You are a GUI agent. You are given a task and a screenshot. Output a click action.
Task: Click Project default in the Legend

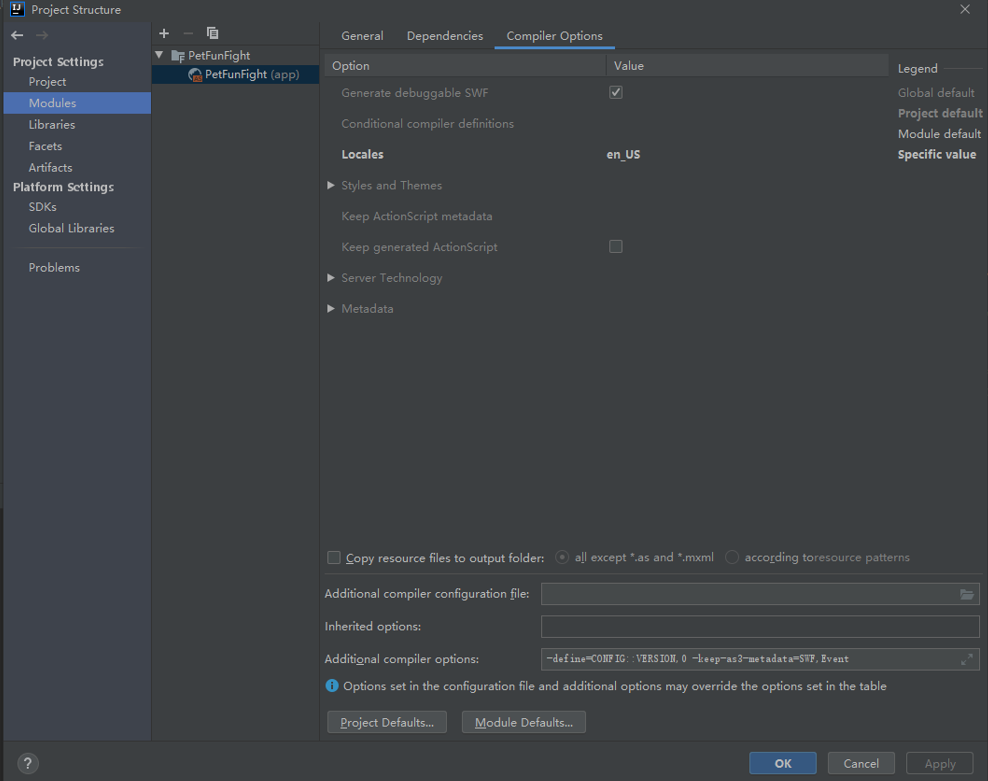(x=940, y=113)
